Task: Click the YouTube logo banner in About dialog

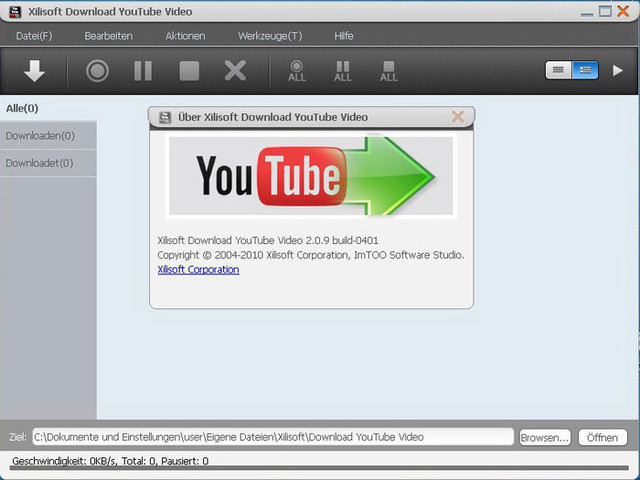Action: (311, 176)
